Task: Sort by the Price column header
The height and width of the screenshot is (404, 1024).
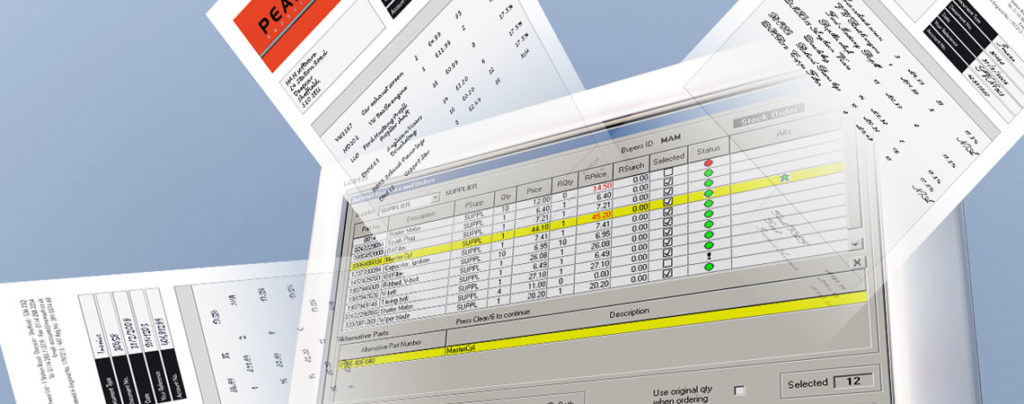Action: 534,190
